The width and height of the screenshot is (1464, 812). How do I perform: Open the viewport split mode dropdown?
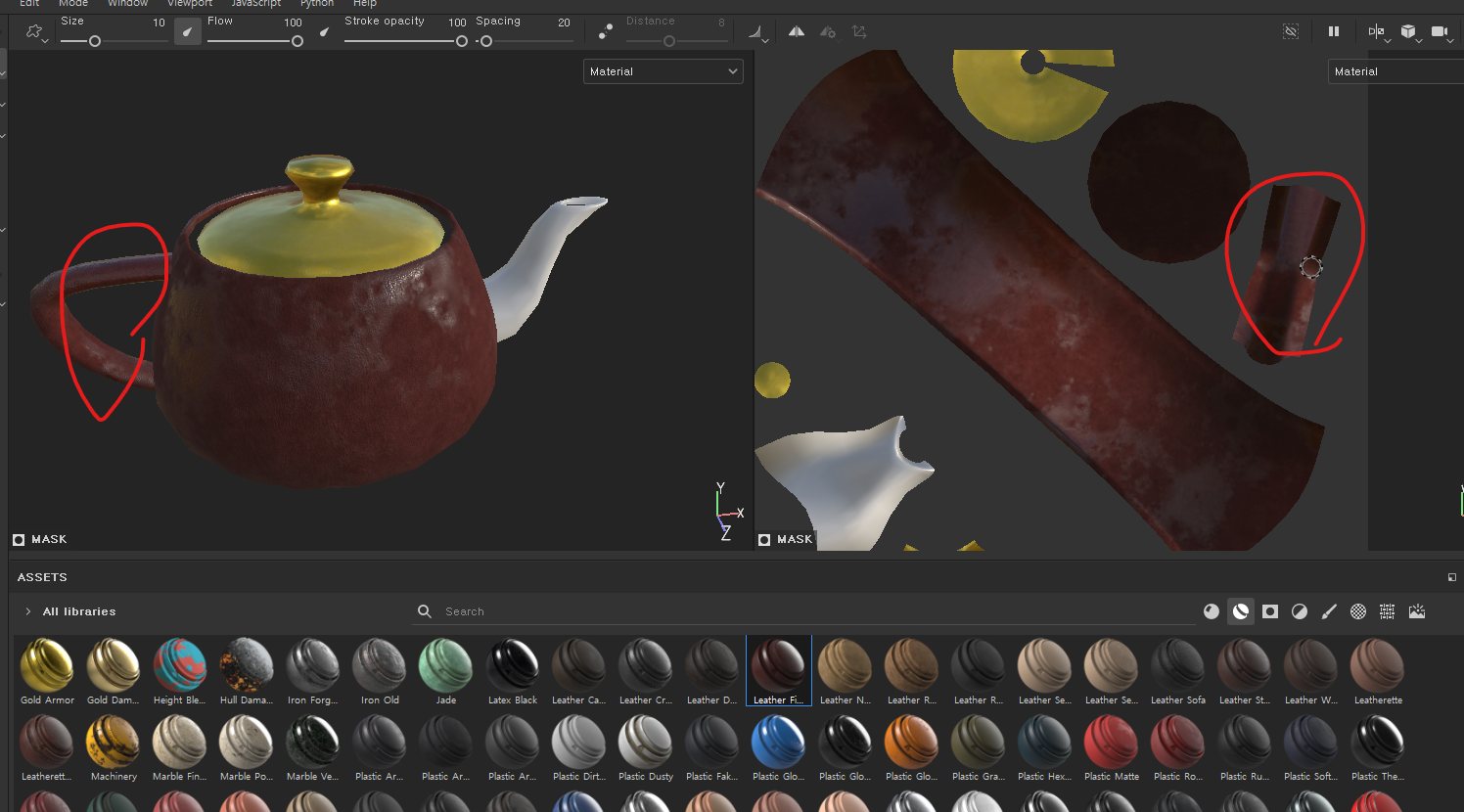point(1378,32)
